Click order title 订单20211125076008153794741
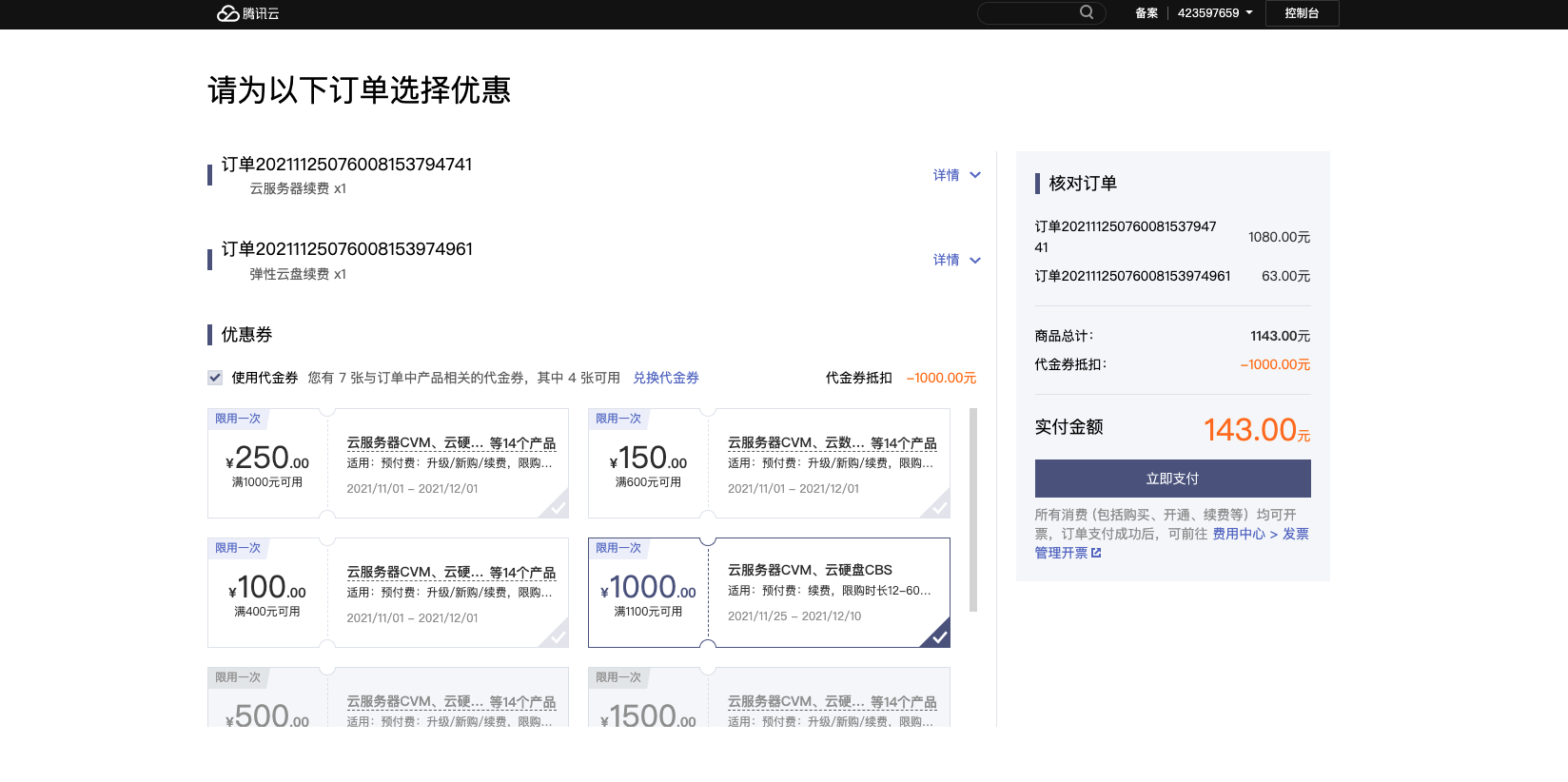The image size is (1568, 782). tap(346, 165)
